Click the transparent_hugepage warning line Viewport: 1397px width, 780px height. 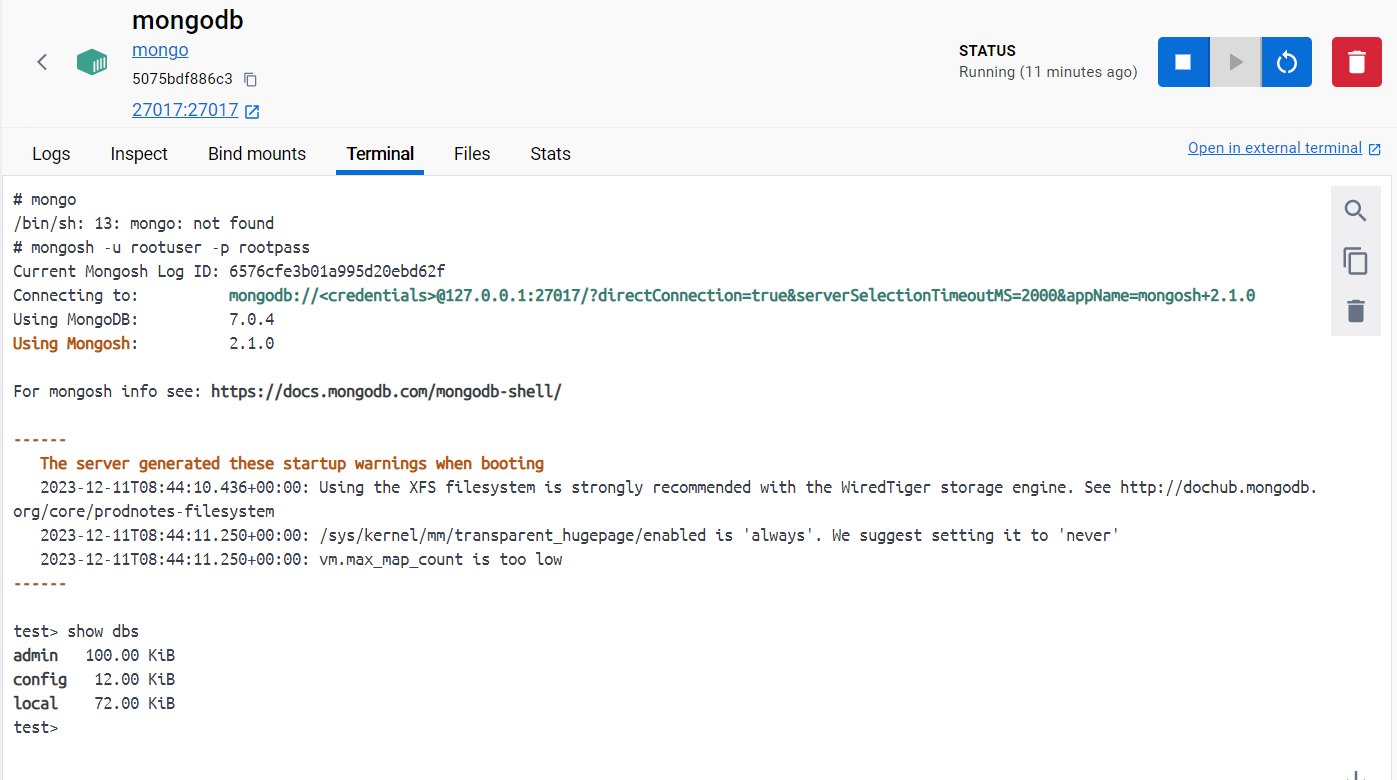[579, 535]
